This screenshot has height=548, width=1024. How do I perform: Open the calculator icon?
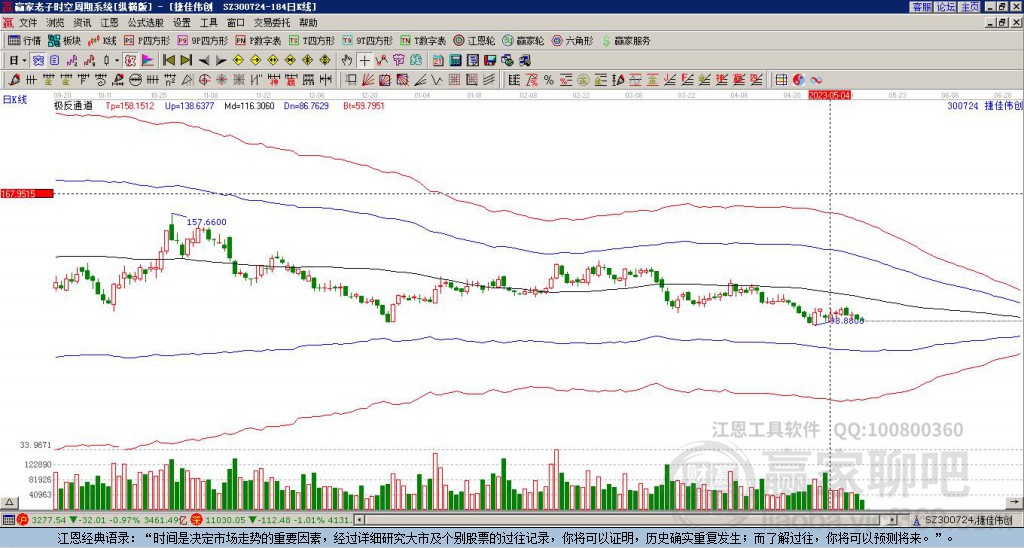455,60
